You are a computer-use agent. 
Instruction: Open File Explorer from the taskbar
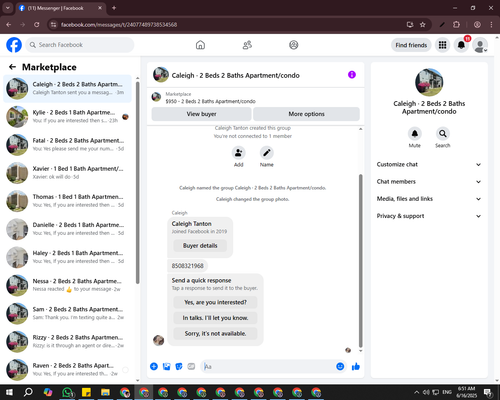[106, 392]
